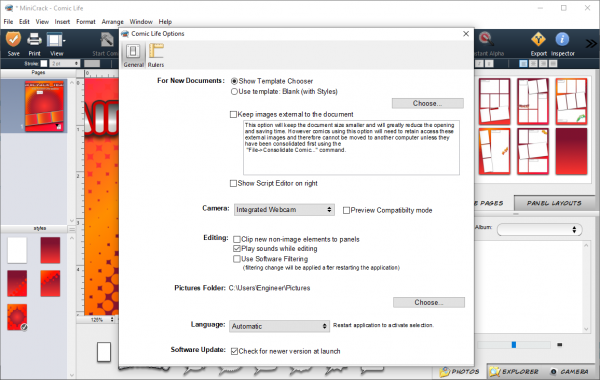Open the File menu

8,22
